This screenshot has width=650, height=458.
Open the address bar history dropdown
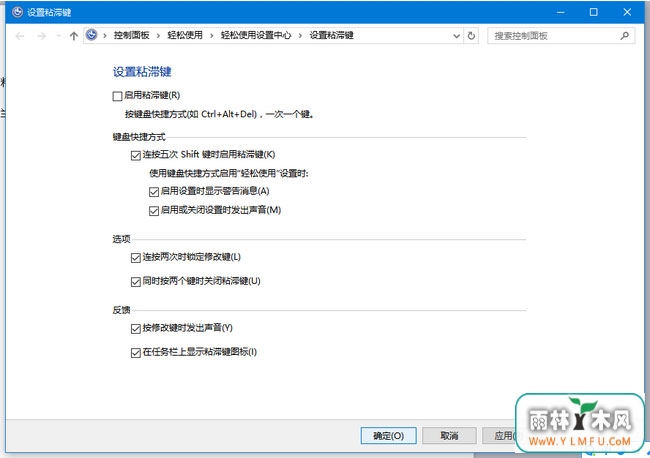tap(456, 36)
